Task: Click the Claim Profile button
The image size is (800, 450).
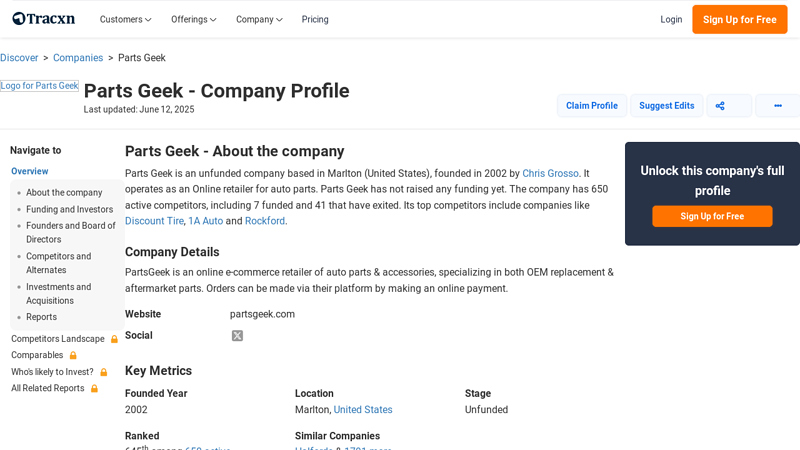Action: coord(591,106)
